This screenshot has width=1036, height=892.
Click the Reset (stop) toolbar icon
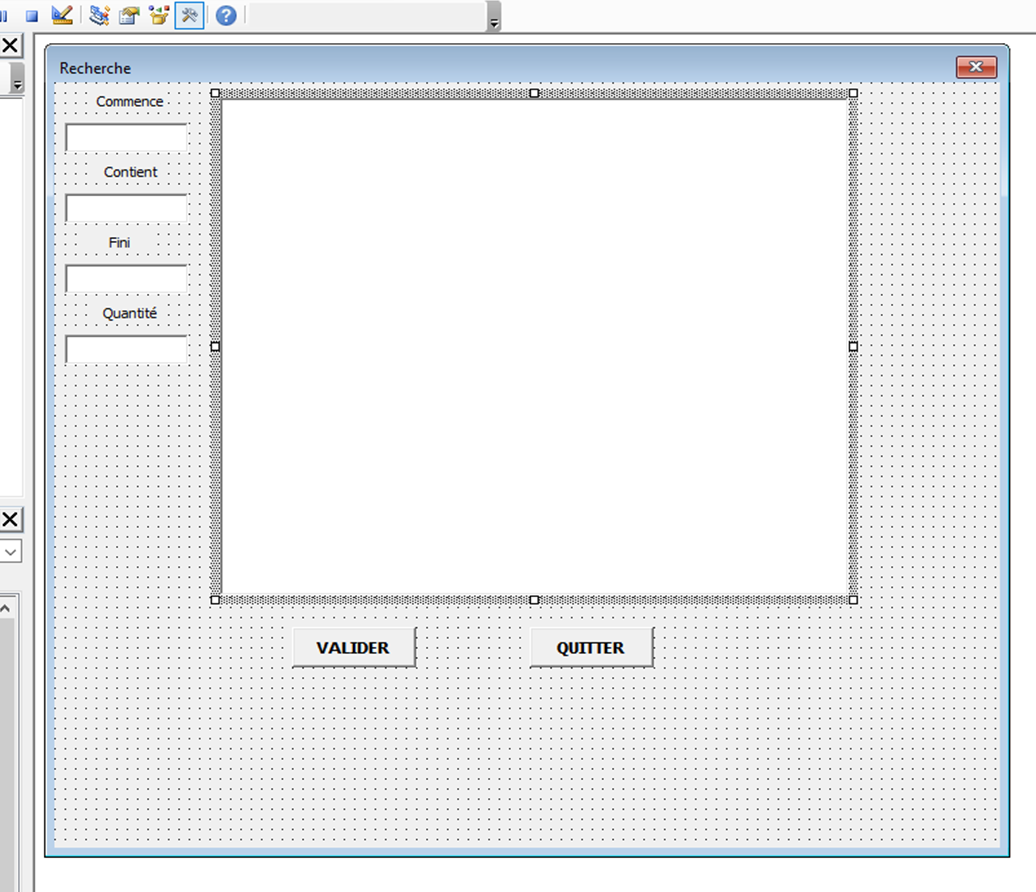32,16
